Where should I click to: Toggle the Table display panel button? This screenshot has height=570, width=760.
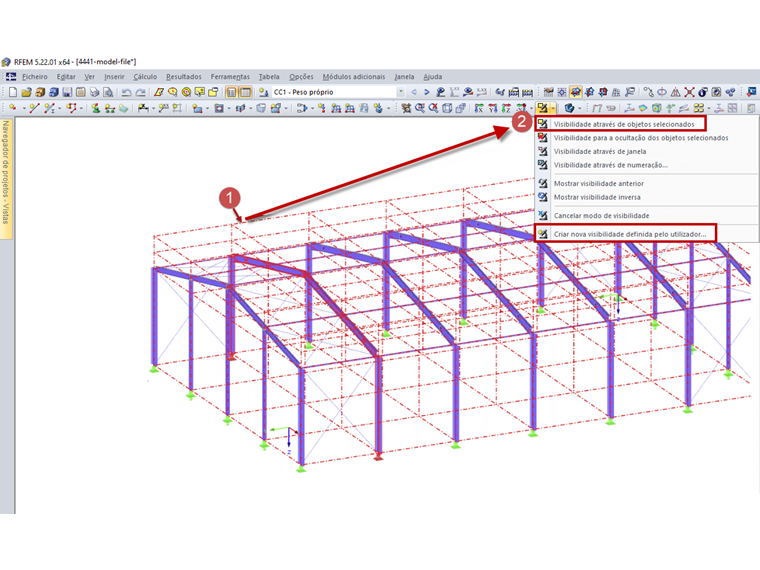pyautogui.click(x=245, y=92)
